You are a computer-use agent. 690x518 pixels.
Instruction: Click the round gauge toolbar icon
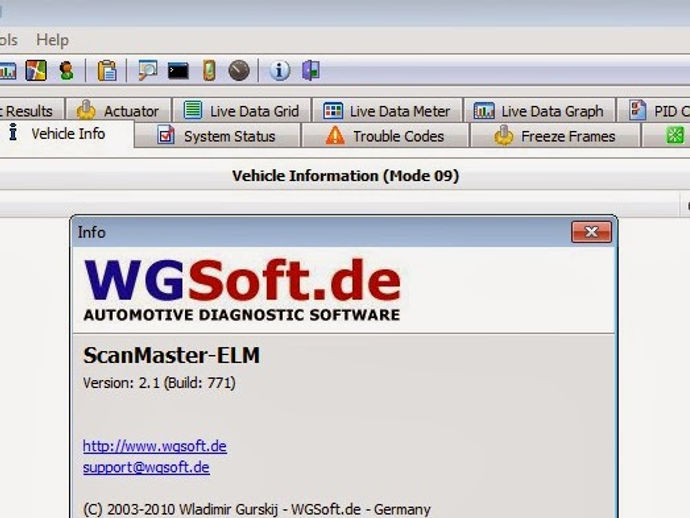239,70
